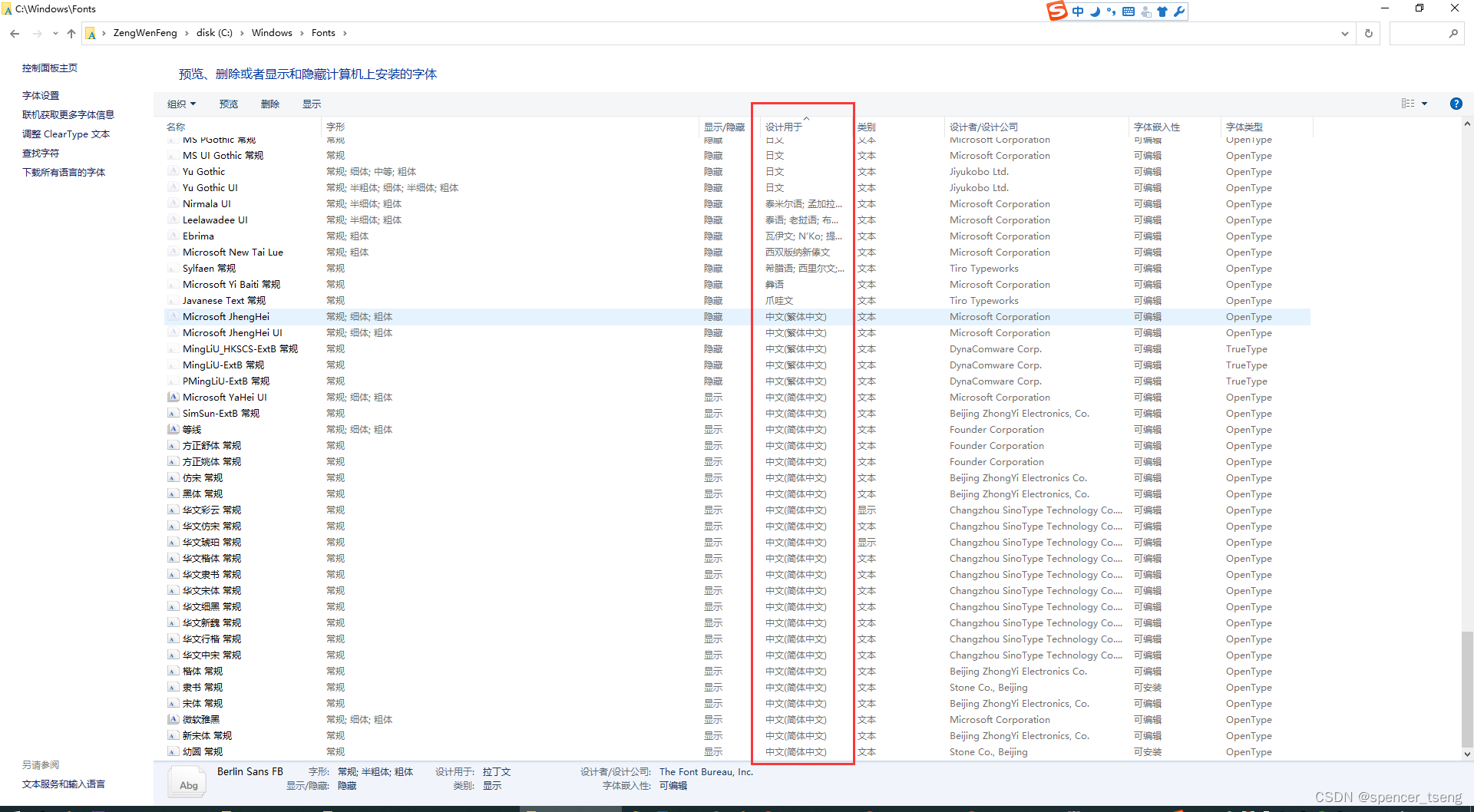
Task: Click the moon icon on the IME toolbar
Action: (1095, 12)
